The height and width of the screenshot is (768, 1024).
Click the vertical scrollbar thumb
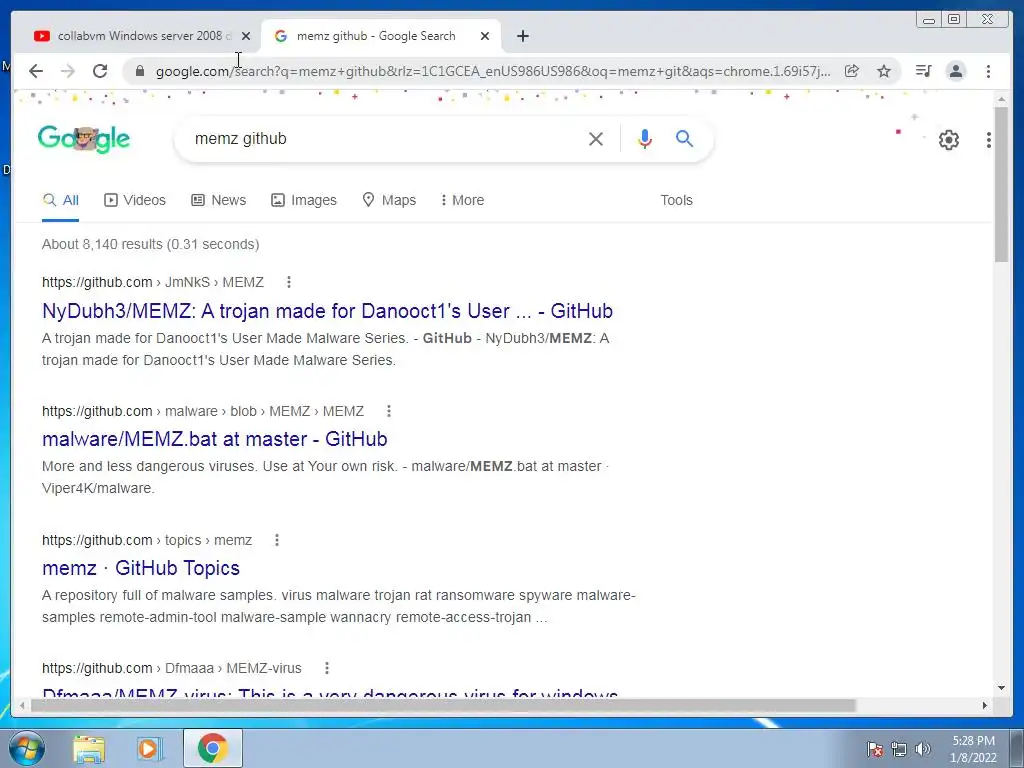(1002, 184)
